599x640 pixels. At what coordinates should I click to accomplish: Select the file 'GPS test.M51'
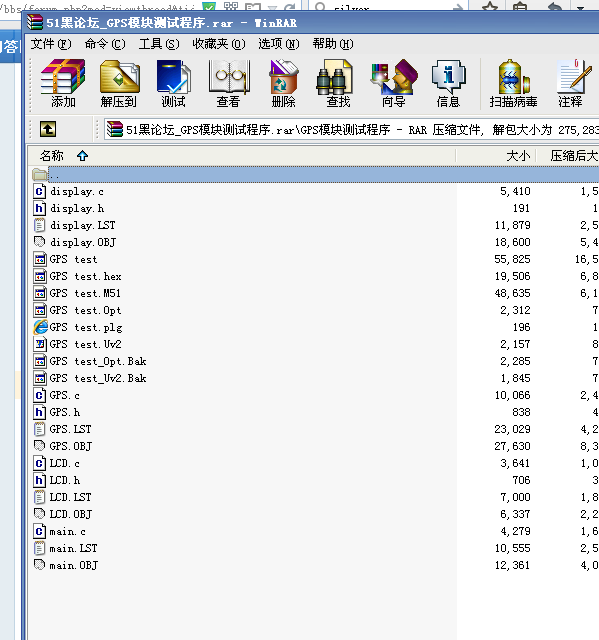[85, 293]
